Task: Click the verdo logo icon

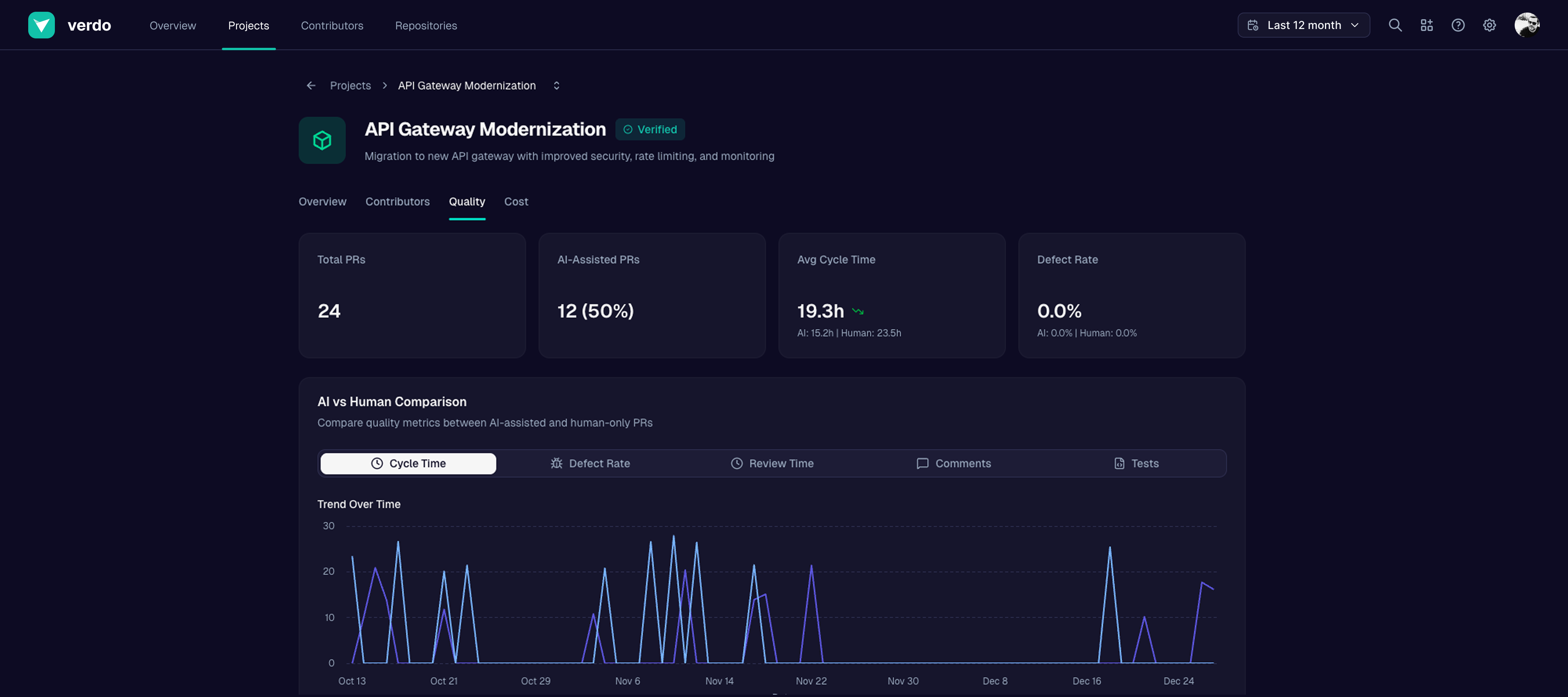Action: [42, 25]
